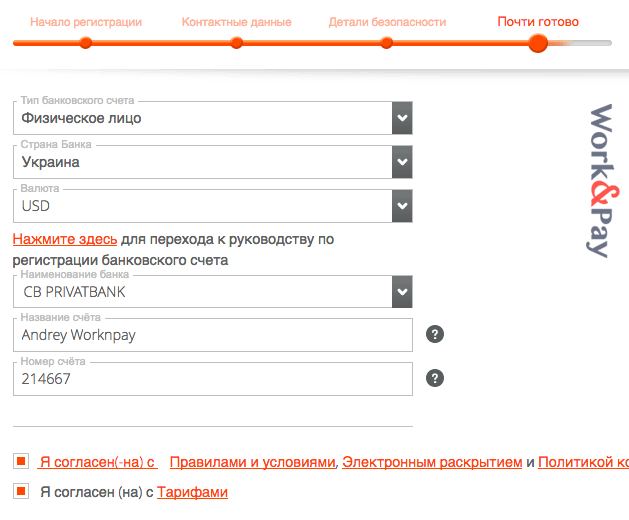Expand Страна Банка dropdown arrow
Image resolution: width=629 pixels, height=520 pixels.
tap(402, 162)
